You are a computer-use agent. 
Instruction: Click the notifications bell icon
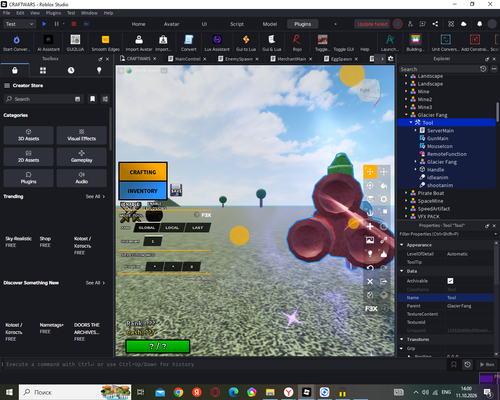[479, 24]
